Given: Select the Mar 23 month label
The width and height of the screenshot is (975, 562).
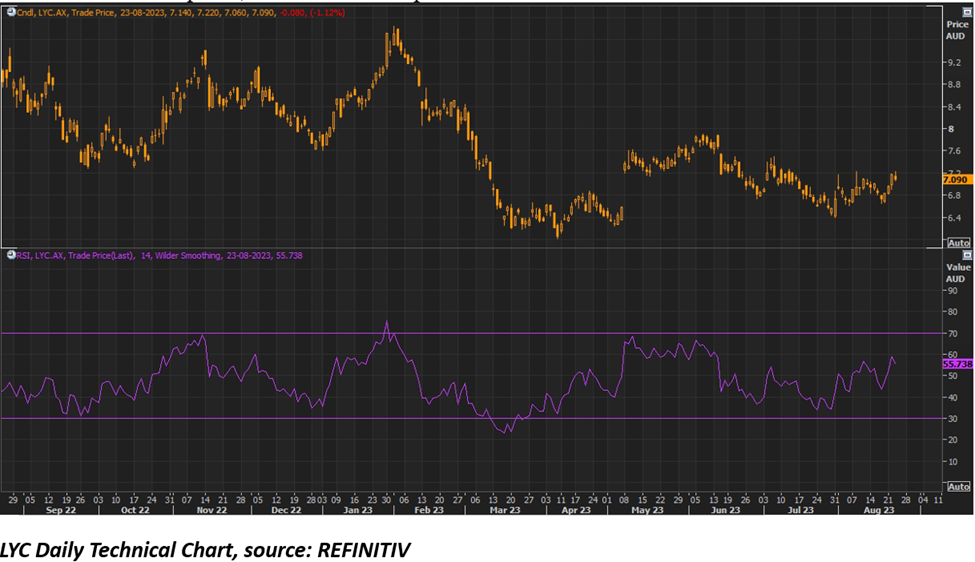Looking at the screenshot, I should click(505, 510).
